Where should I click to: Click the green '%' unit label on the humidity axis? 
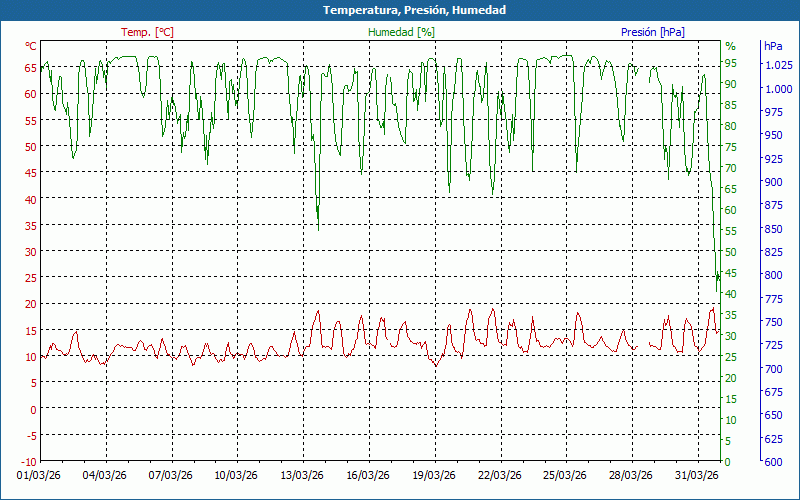pyautogui.click(x=730, y=46)
